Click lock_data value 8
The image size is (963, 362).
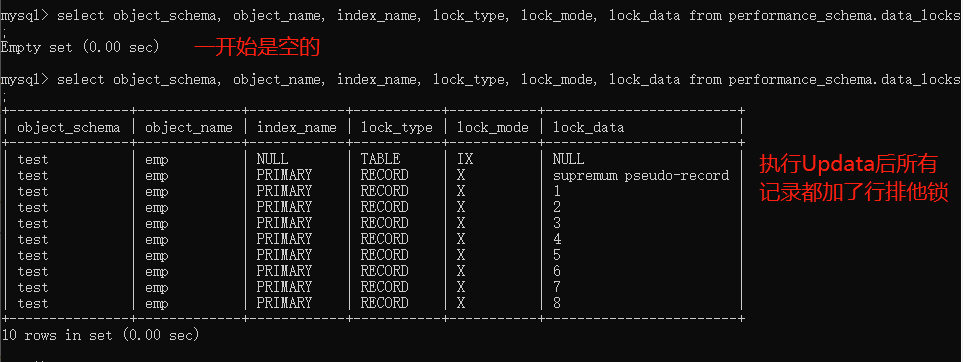click(556, 303)
